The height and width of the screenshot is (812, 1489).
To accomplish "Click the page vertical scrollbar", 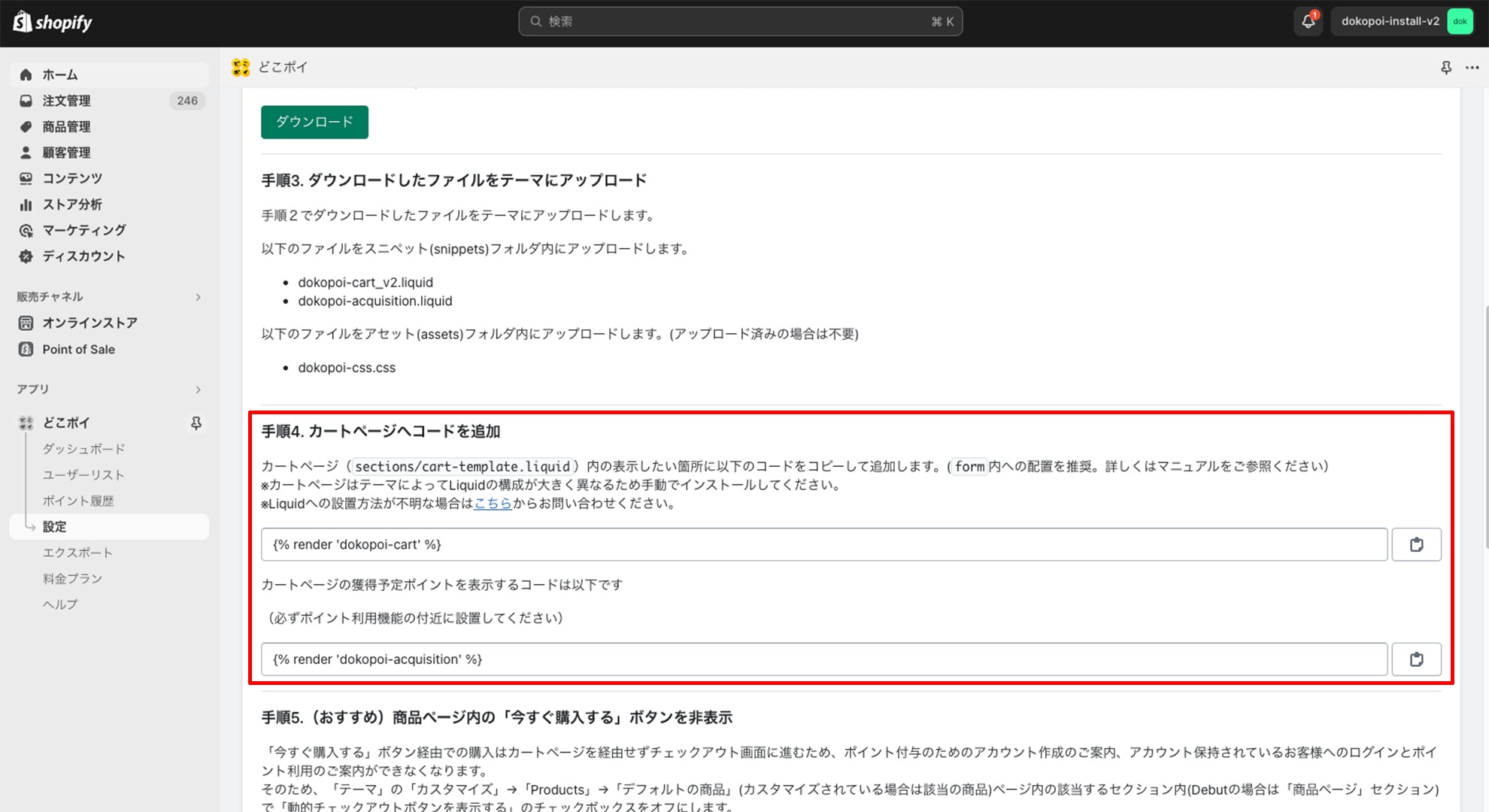I will (x=1485, y=426).
